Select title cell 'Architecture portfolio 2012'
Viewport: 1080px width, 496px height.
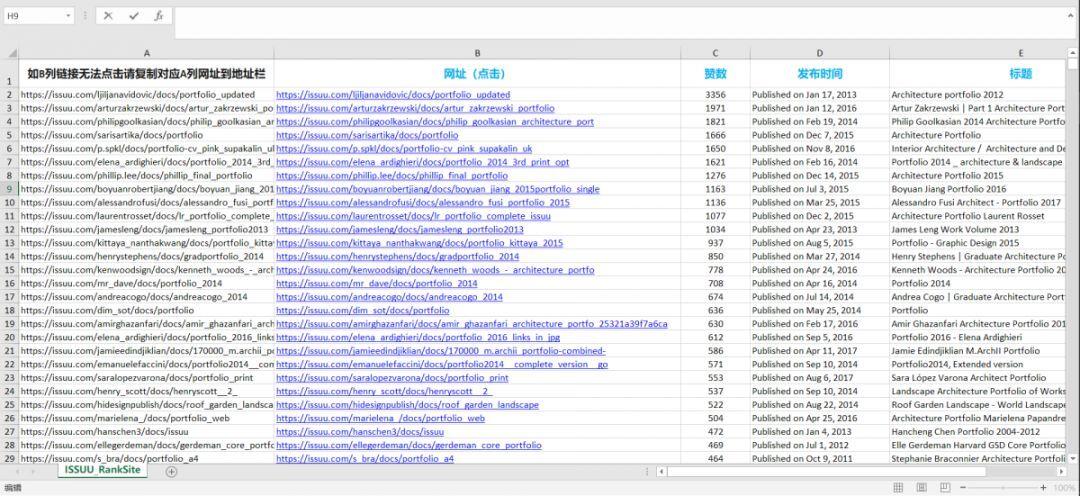point(978,94)
